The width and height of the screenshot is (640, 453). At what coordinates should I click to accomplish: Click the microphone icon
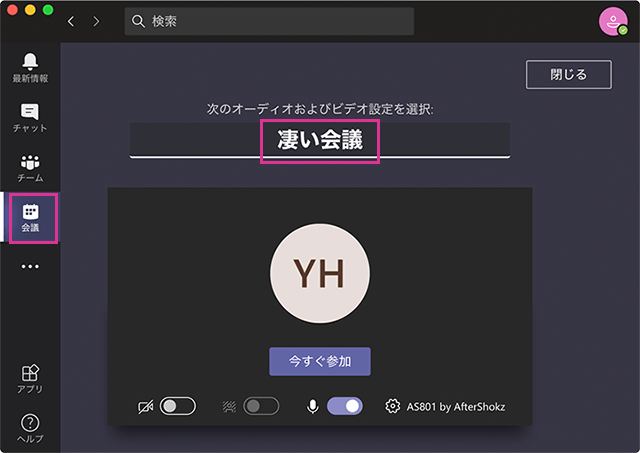pyautogui.click(x=313, y=406)
